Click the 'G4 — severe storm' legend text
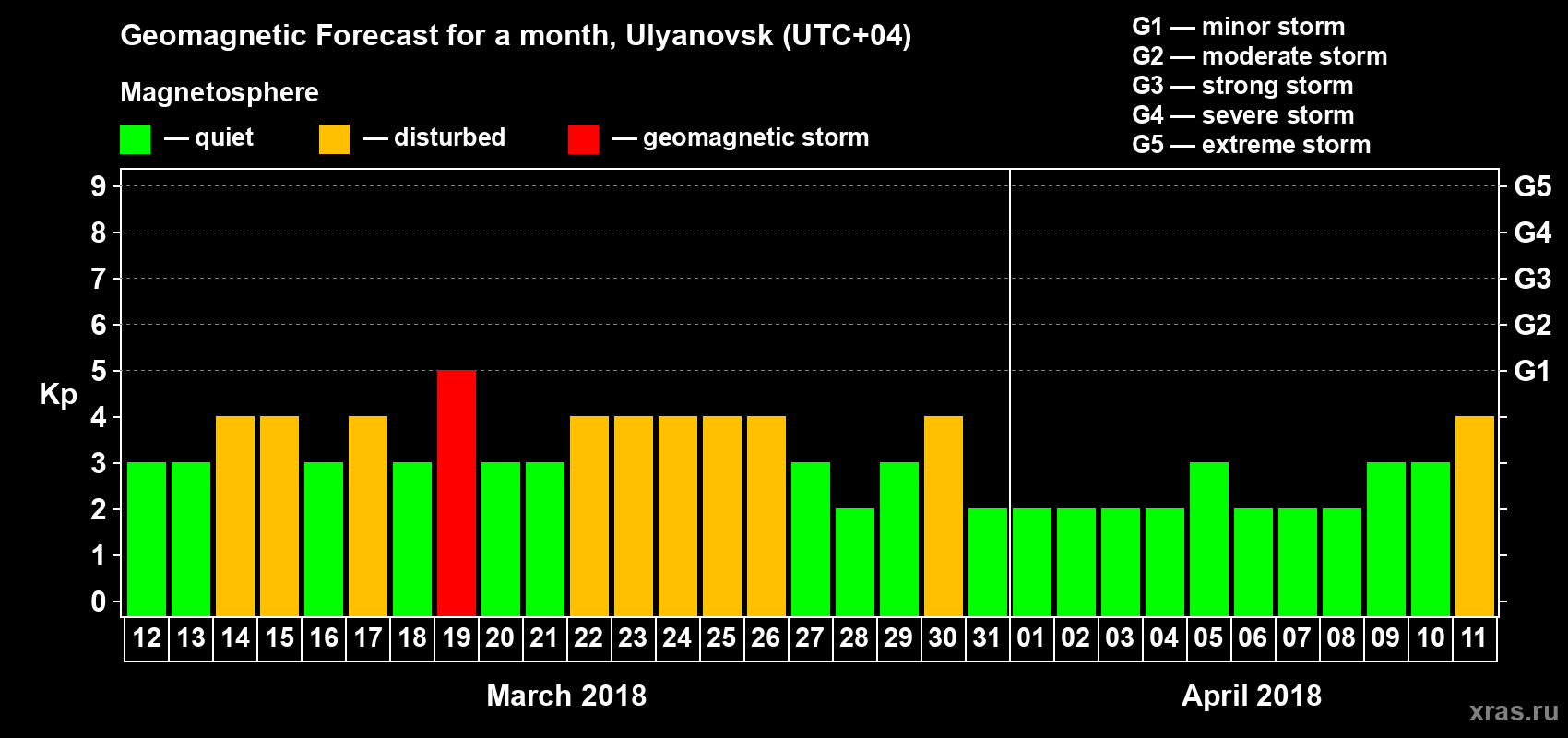Screen dimensions: 1568x738 click(1243, 115)
